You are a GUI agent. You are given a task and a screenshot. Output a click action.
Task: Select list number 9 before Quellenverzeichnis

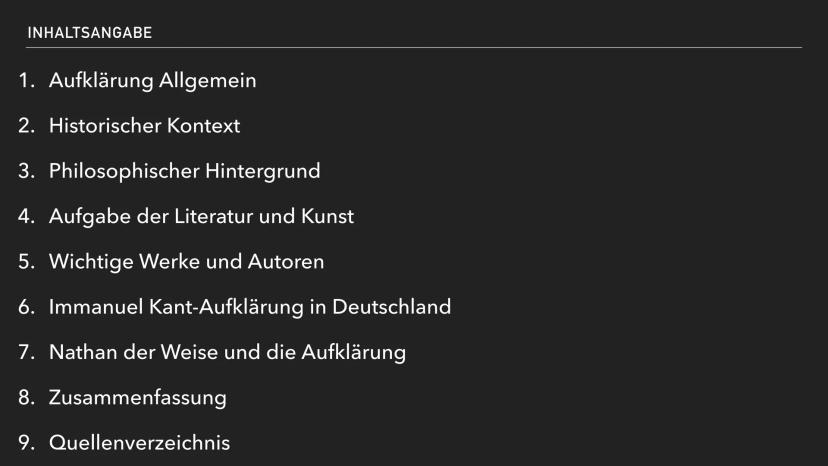coord(26,442)
